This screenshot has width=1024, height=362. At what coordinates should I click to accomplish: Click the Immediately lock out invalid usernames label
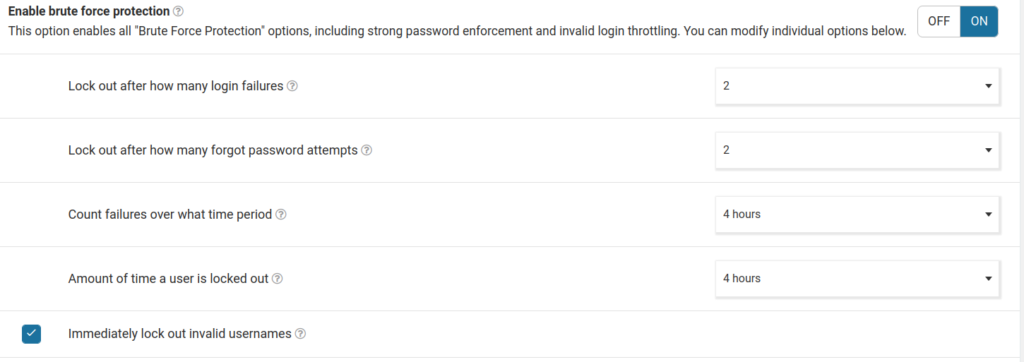180,334
